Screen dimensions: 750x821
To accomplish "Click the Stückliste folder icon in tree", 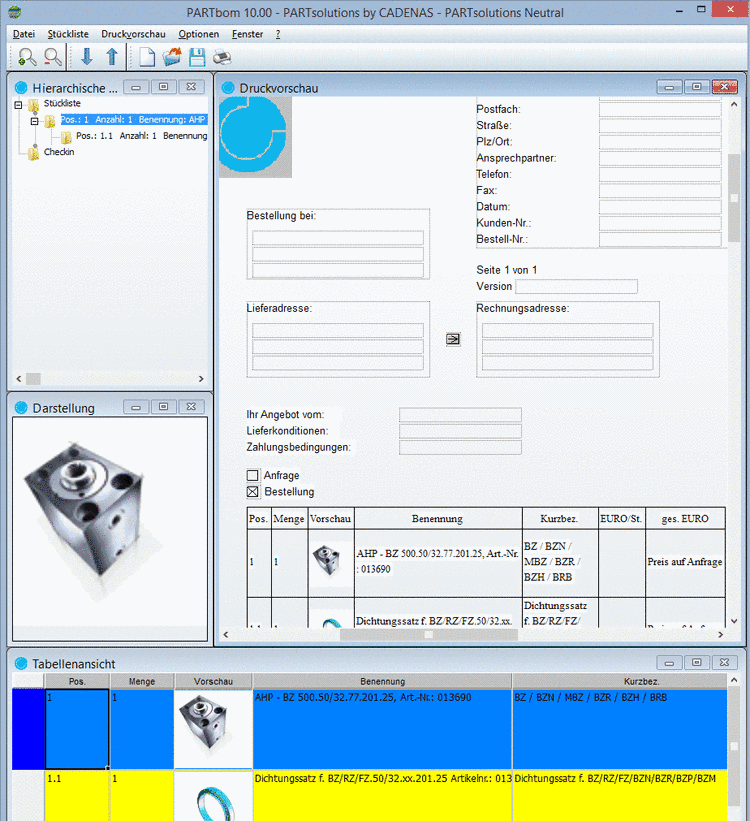I will [34, 105].
